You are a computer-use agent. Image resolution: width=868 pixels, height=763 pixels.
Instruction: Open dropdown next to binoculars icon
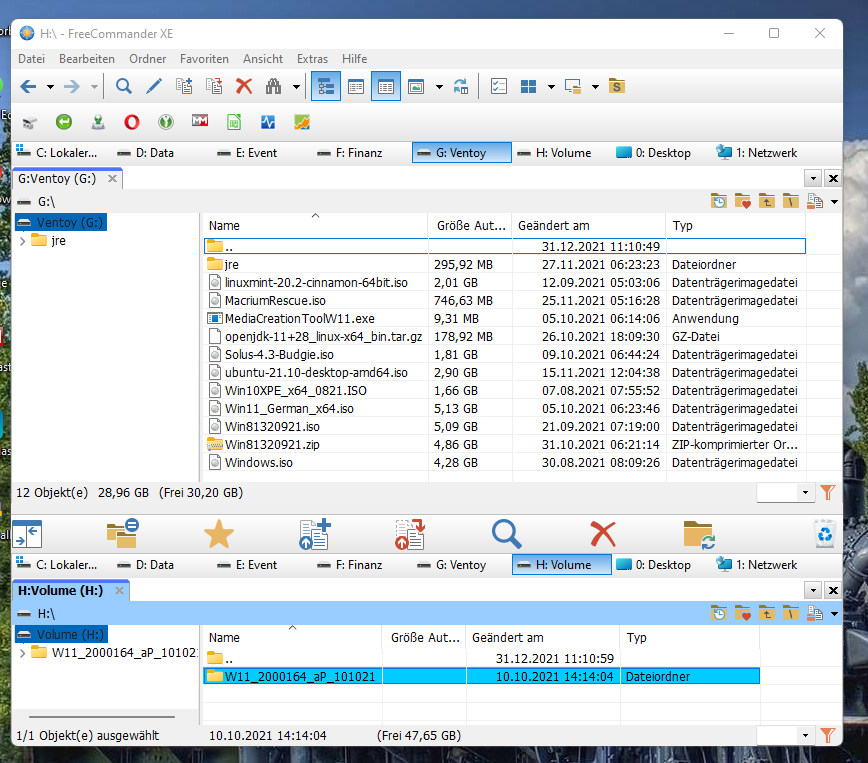click(296, 87)
